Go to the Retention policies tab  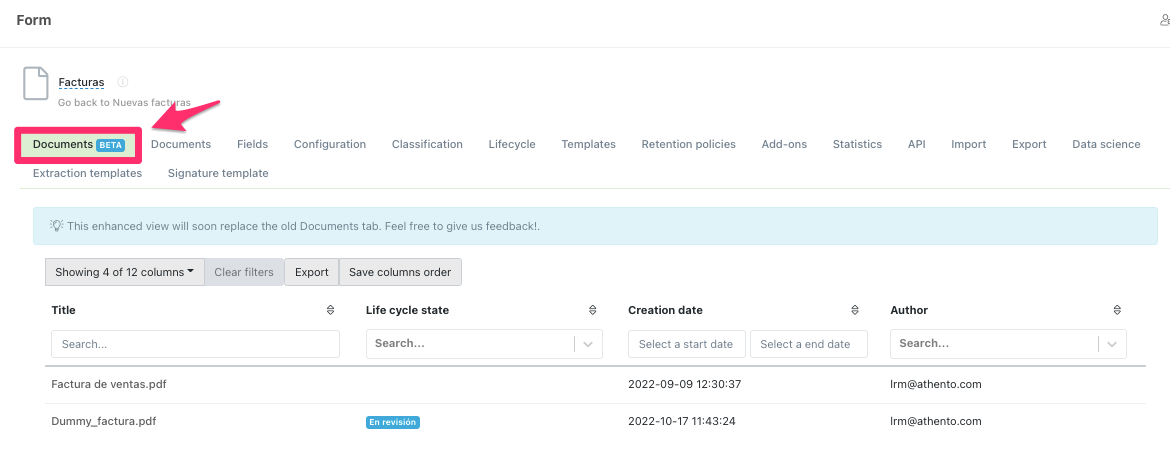click(x=688, y=144)
